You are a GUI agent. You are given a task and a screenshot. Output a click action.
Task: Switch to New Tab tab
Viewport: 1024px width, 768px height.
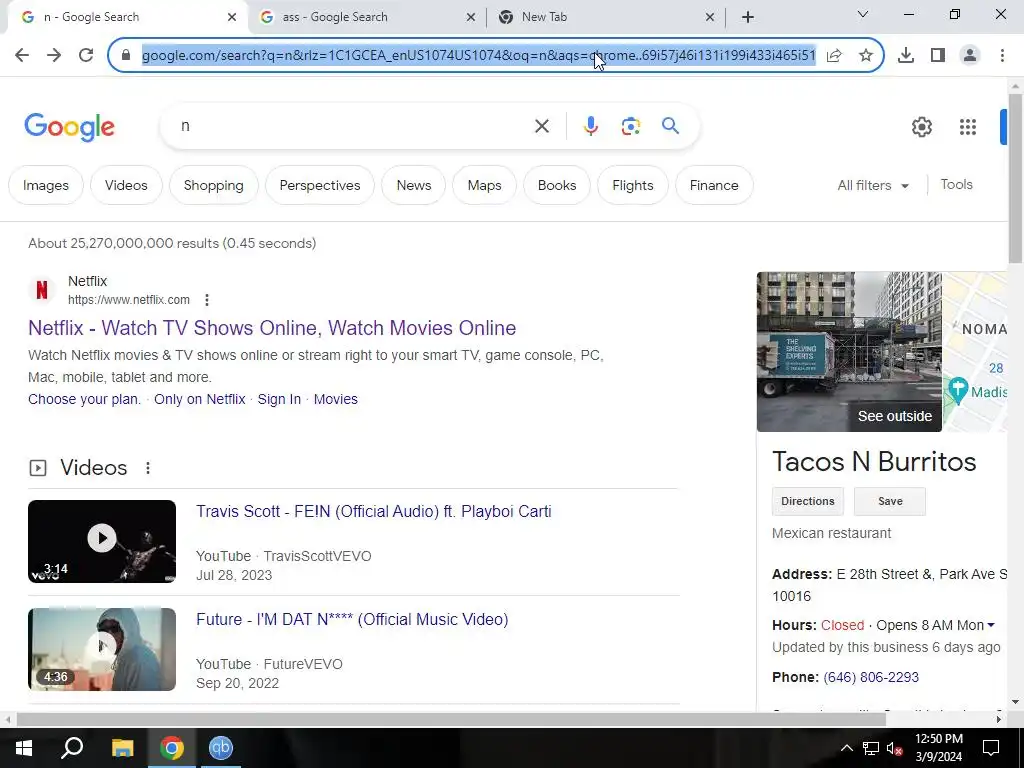tap(606, 17)
